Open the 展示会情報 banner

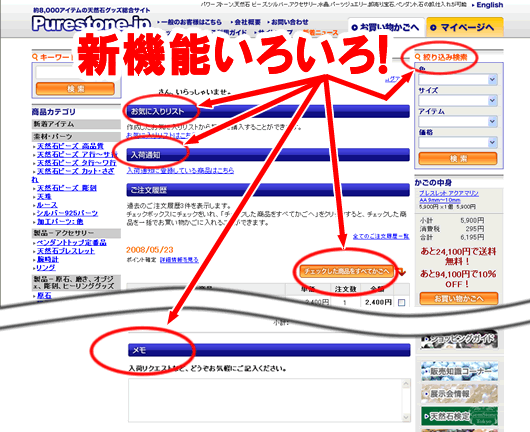point(459,393)
